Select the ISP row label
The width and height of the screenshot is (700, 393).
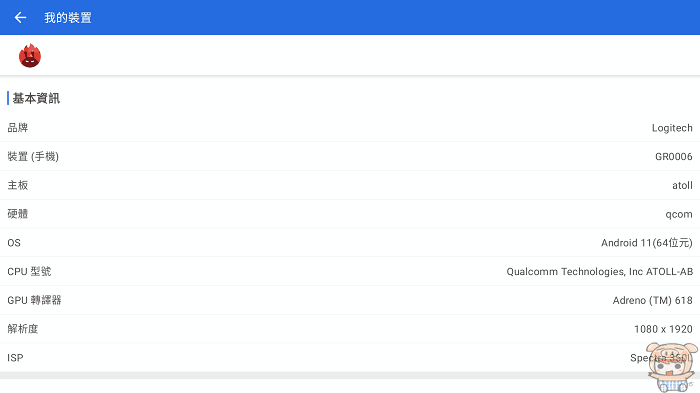click(15, 358)
